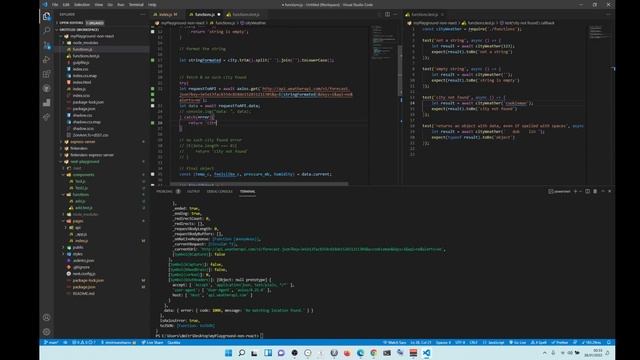Switch to the Terminal tab

(247, 191)
